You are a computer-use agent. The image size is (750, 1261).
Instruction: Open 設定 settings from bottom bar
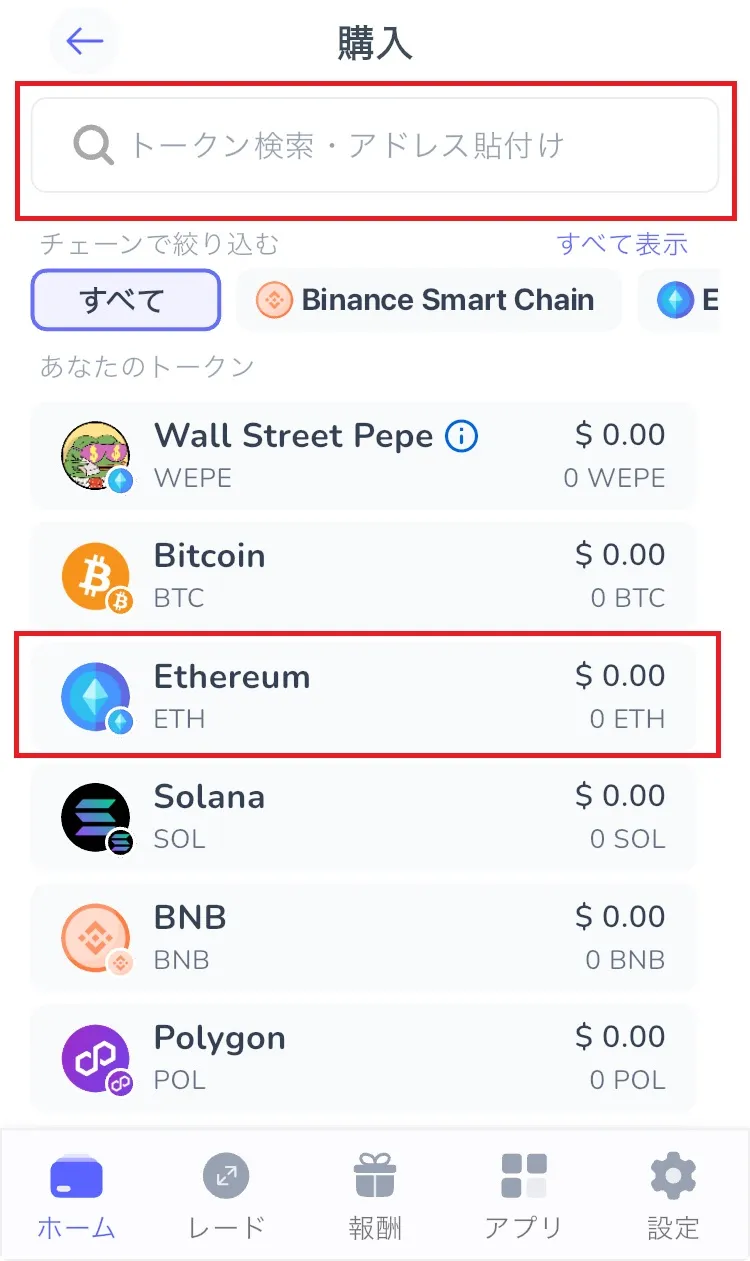pos(673,1195)
